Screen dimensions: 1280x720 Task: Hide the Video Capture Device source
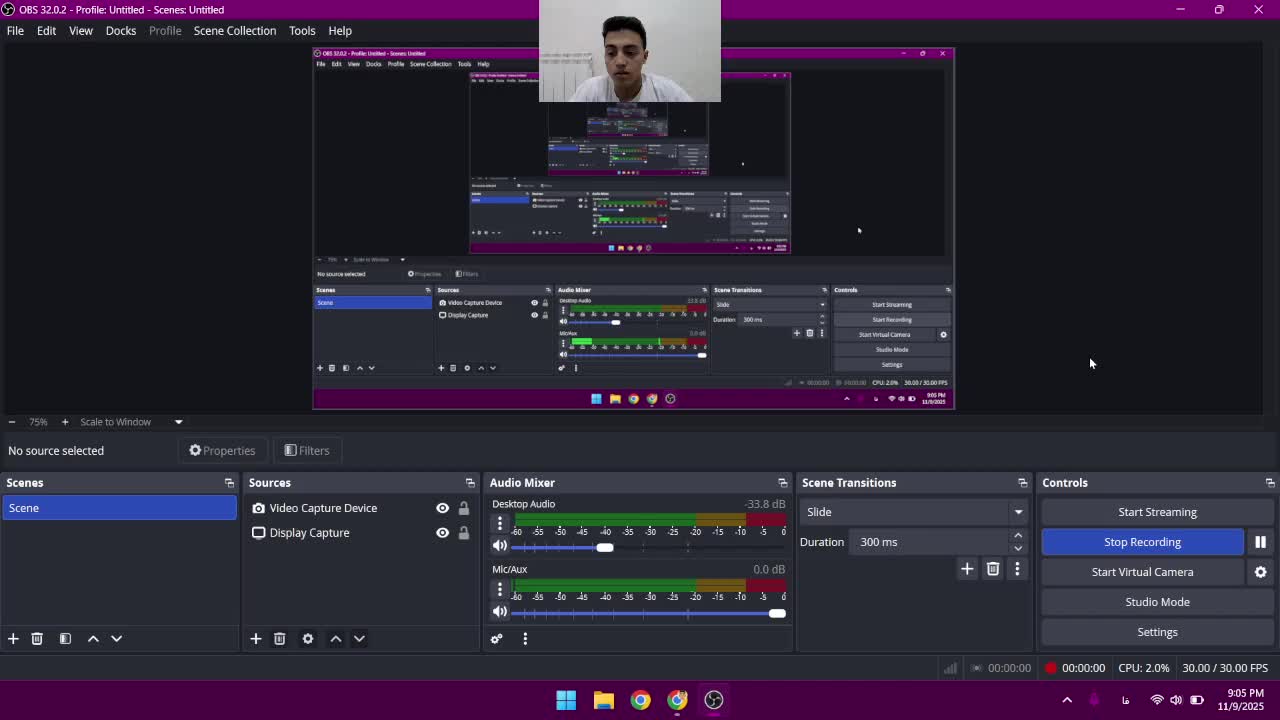tap(442, 508)
